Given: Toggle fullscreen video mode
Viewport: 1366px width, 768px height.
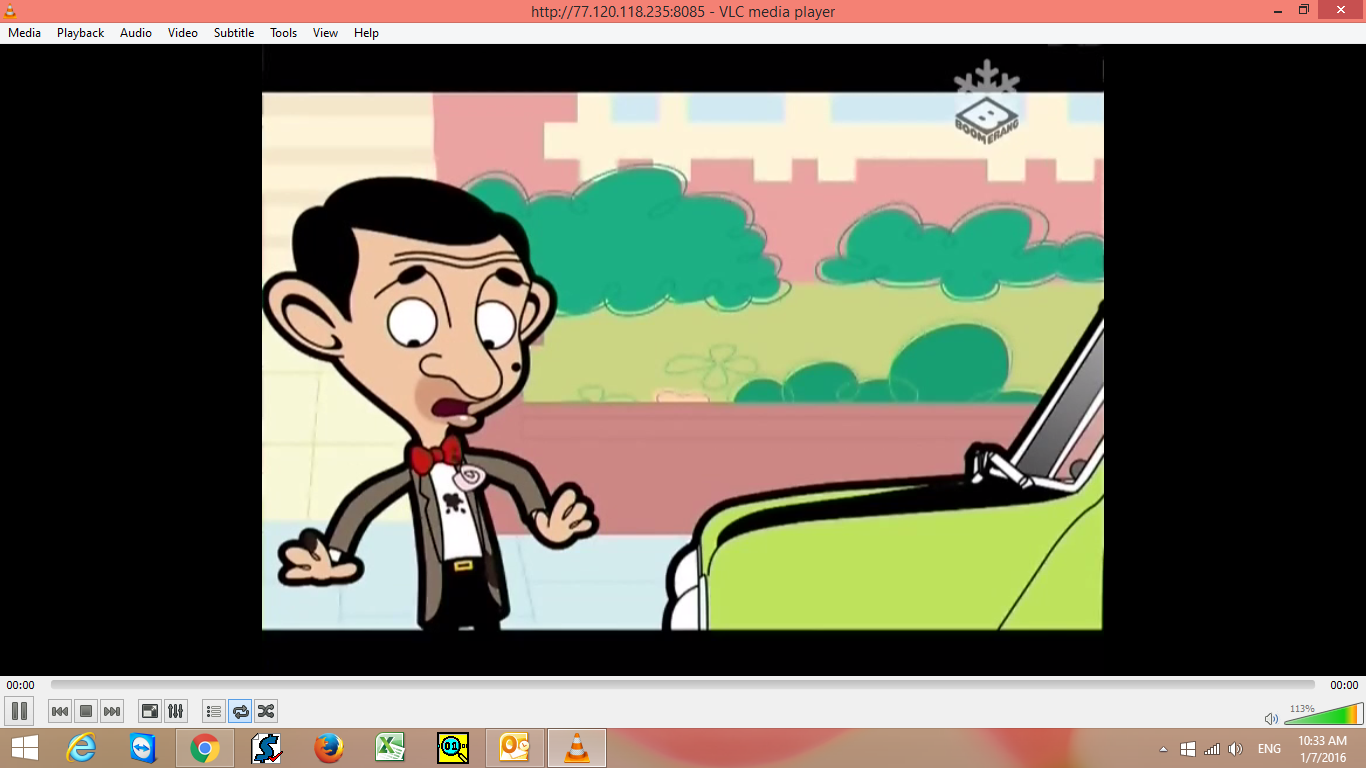Looking at the screenshot, I should 150,711.
